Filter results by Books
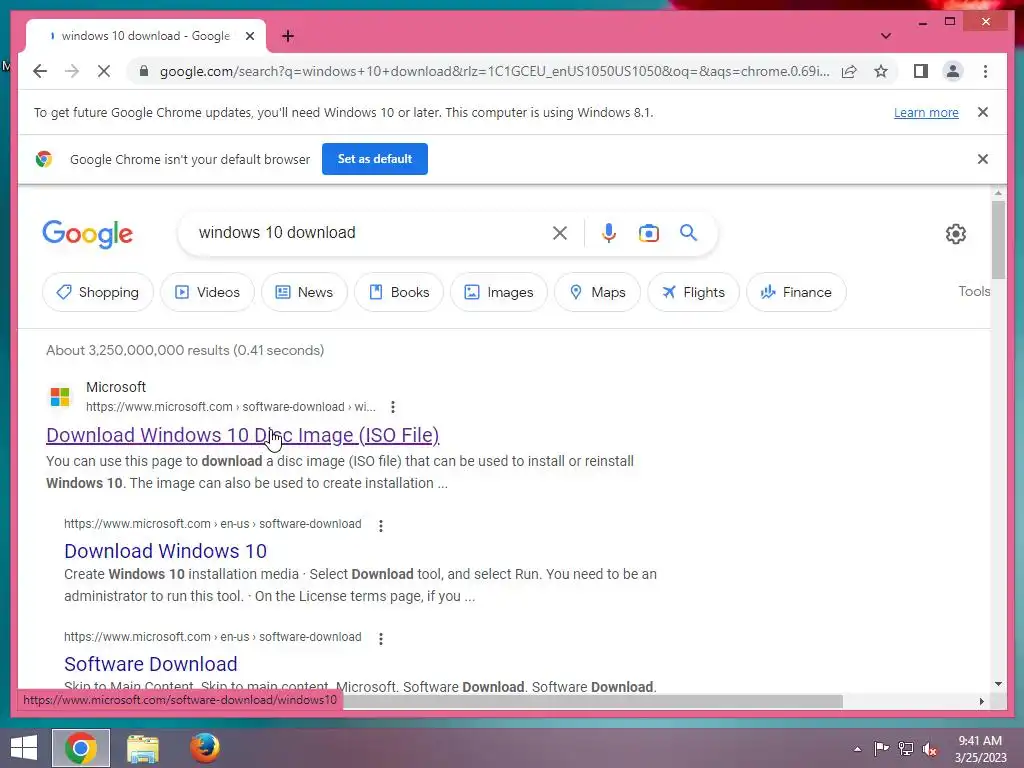The image size is (1024, 768). [399, 292]
